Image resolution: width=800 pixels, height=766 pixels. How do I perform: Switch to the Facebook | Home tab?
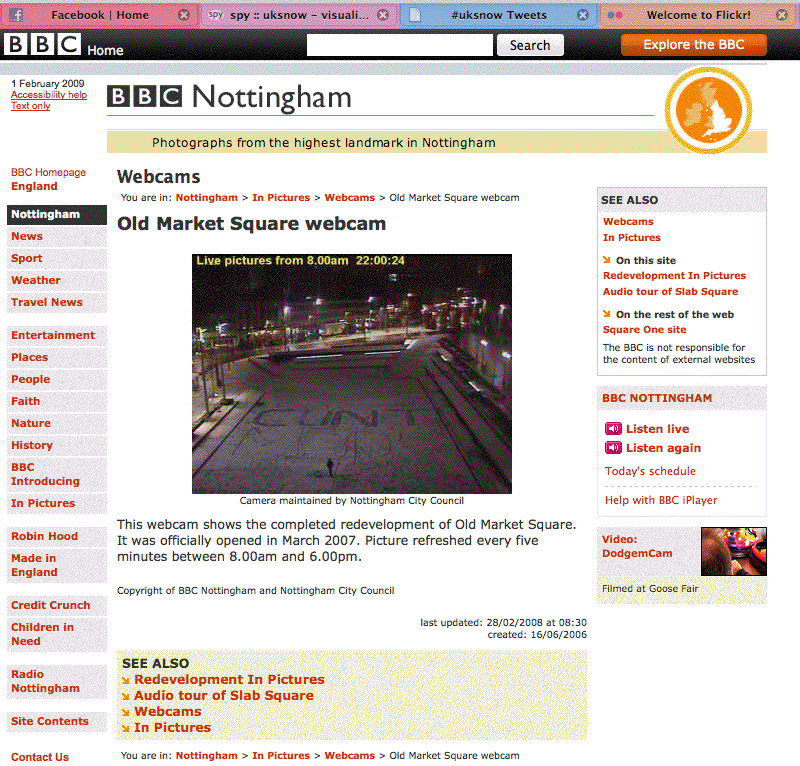point(100,15)
